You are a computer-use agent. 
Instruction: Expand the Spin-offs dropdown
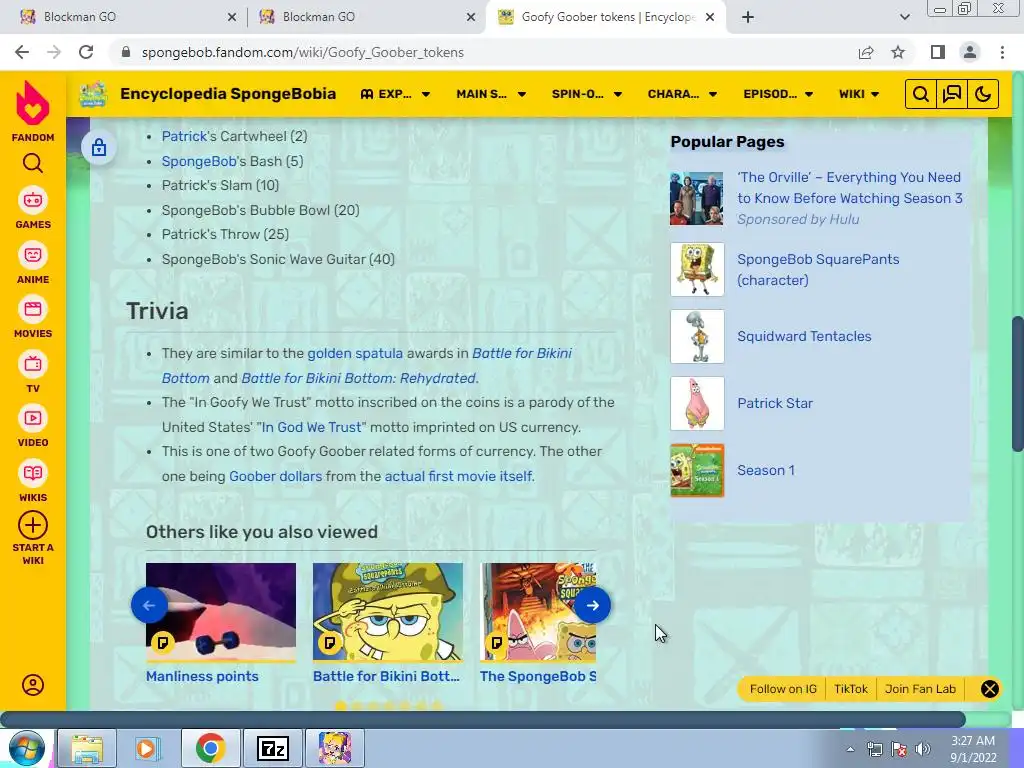(586, 94)
